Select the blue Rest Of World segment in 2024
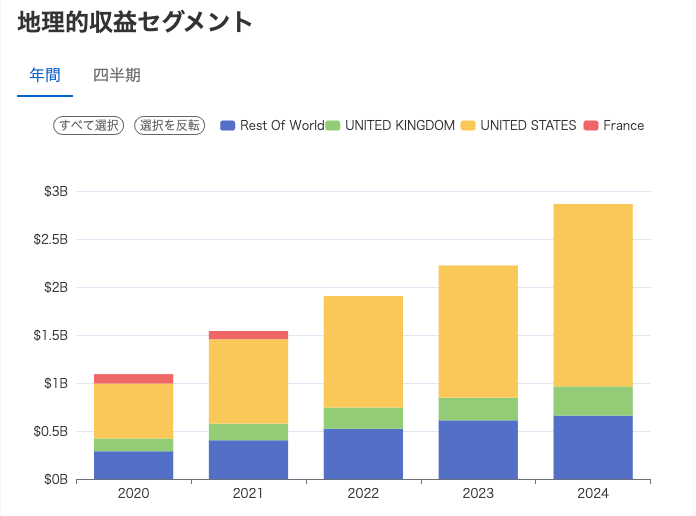 [593, 448]
